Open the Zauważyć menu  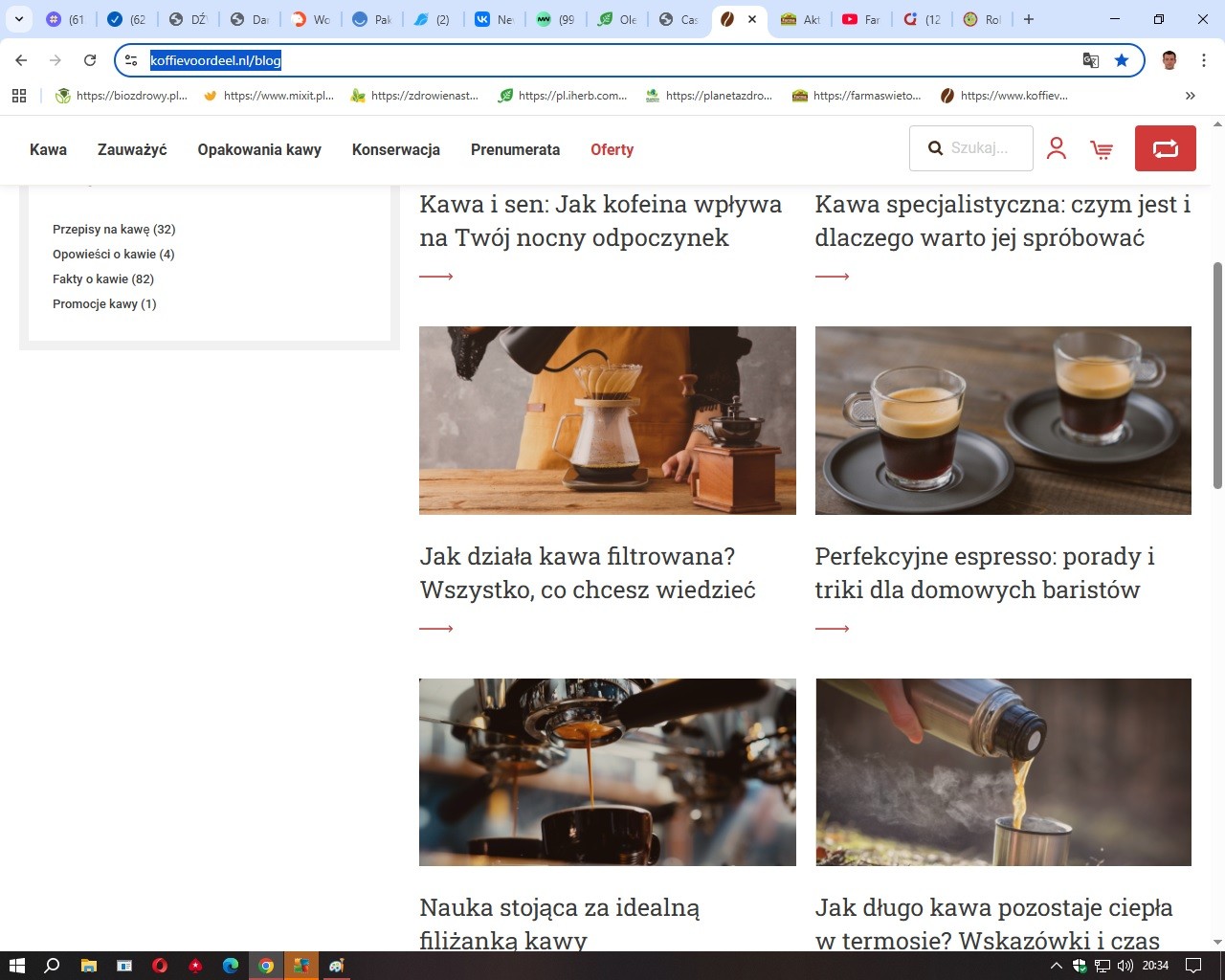132,149
